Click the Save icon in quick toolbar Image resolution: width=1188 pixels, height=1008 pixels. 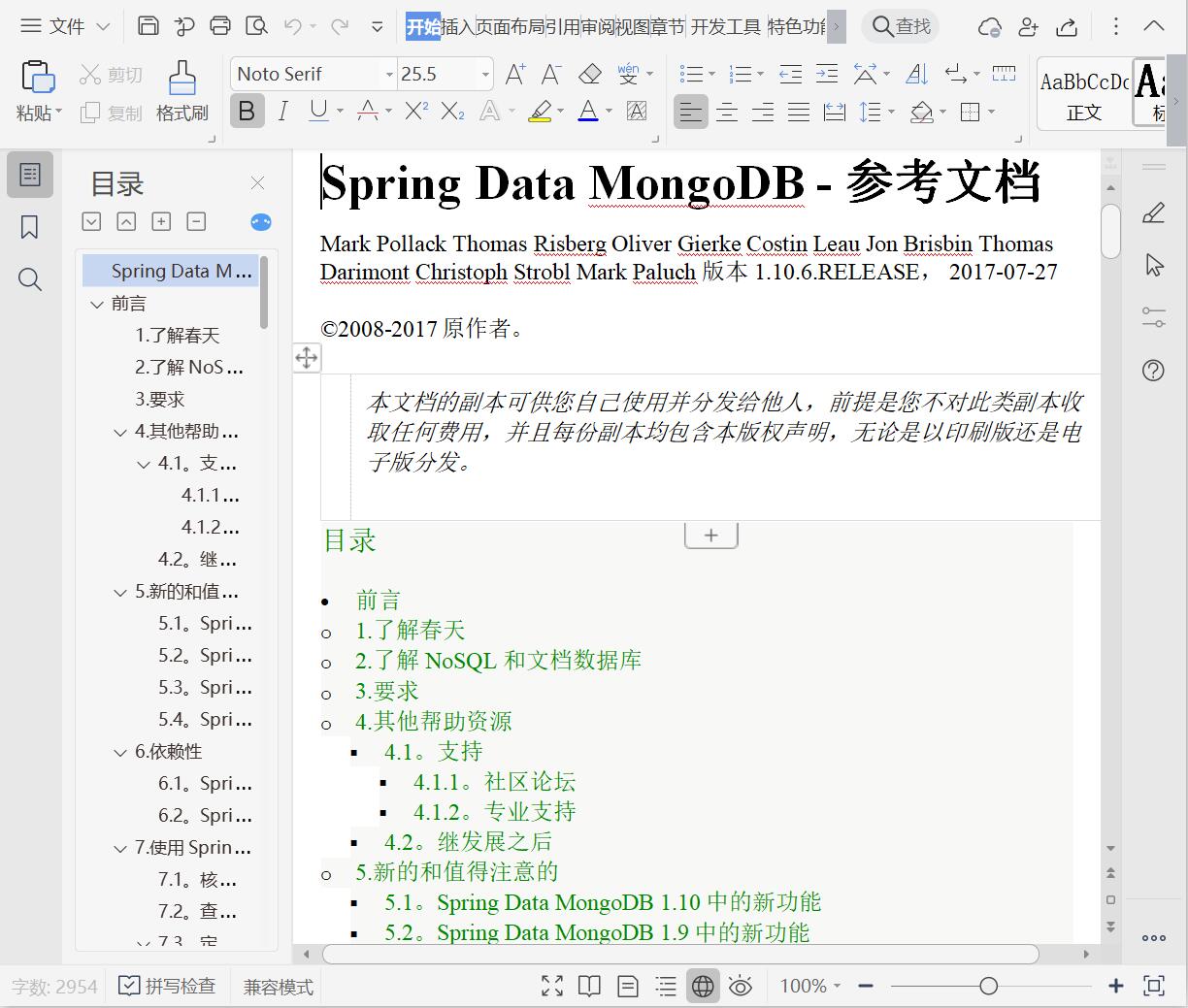pyautogui.click(x=148, y=26)
